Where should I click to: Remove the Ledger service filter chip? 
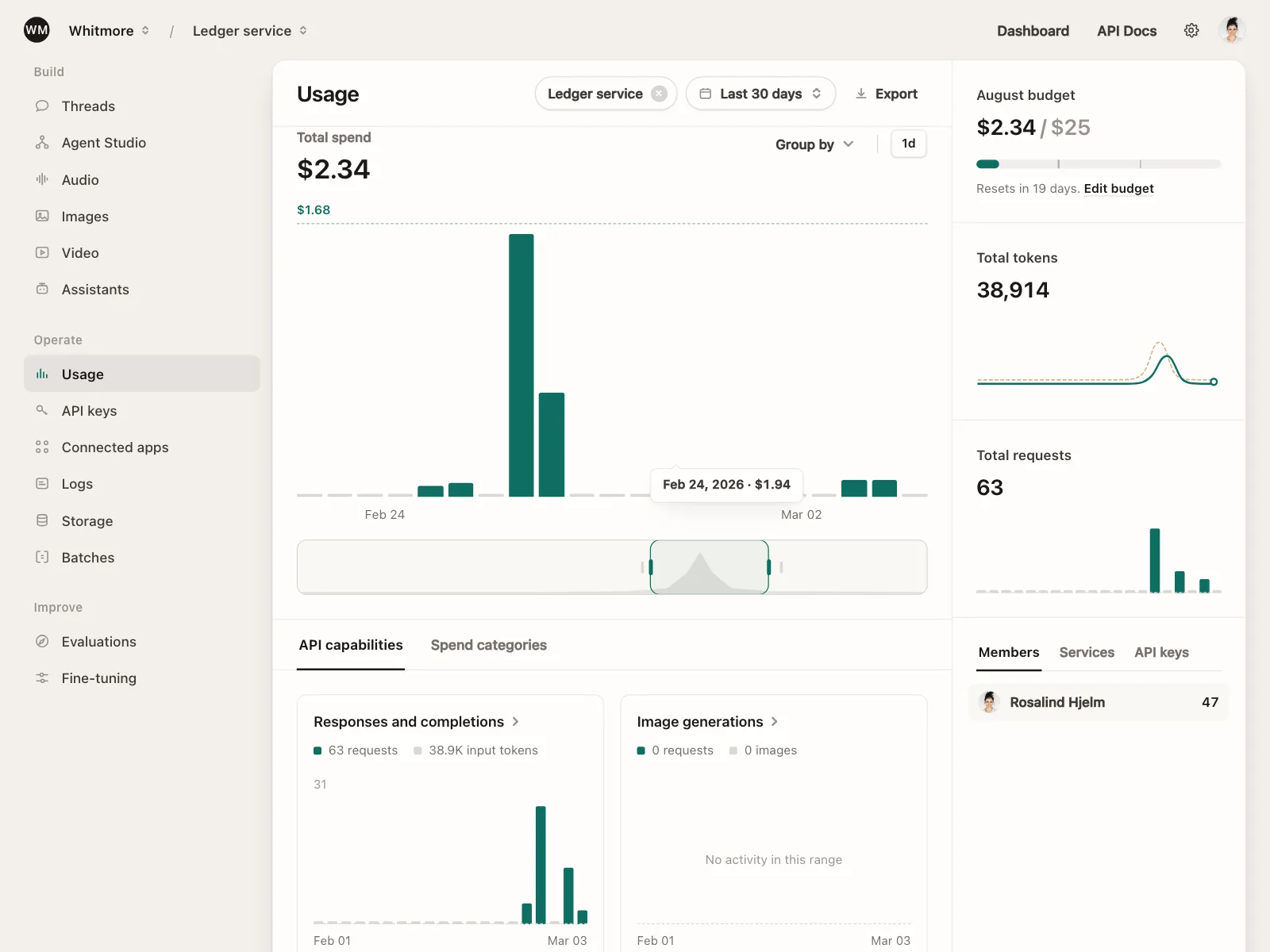(x=659, y=94)
